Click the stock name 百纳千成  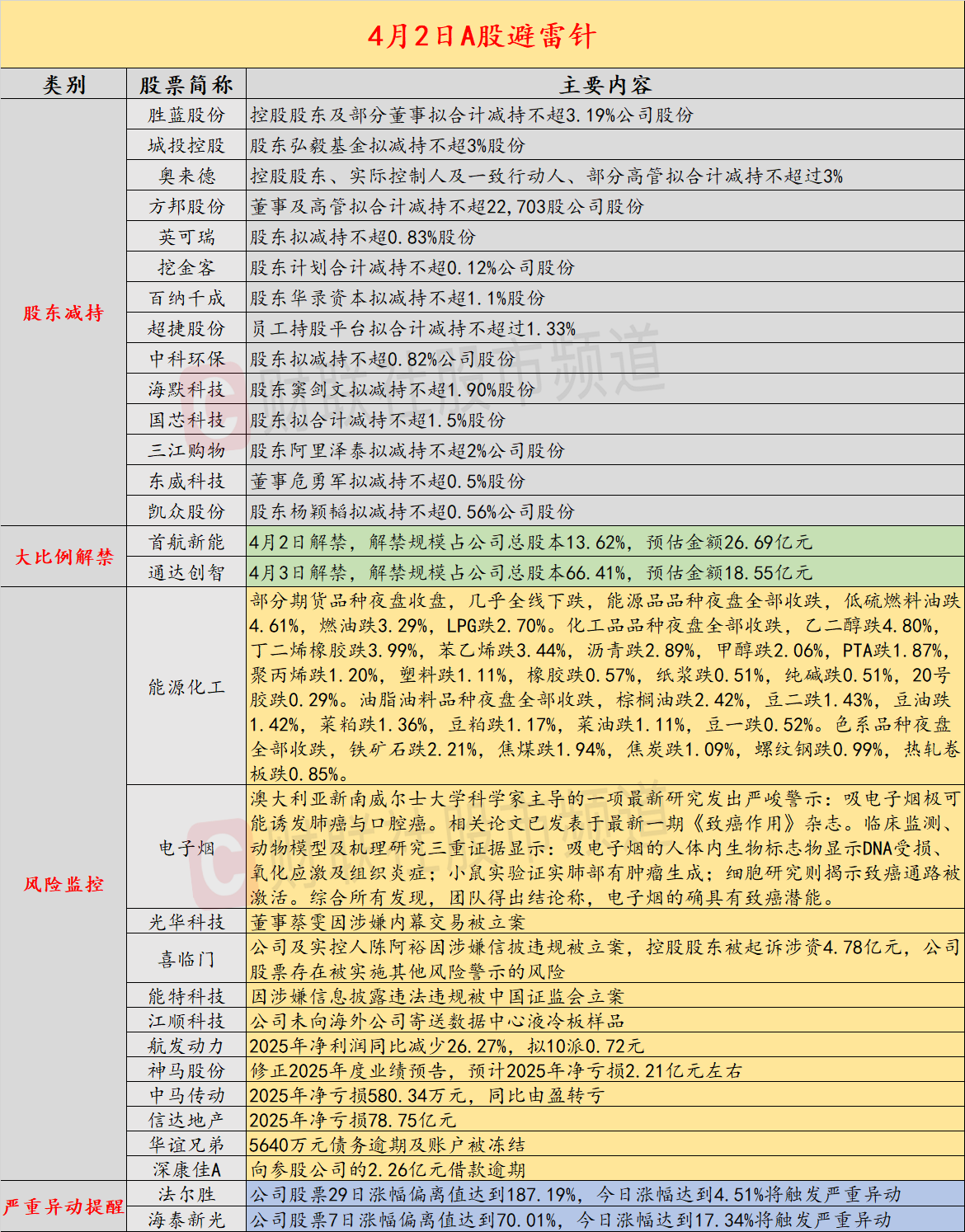pyautogui.click(x=186, y=299)
